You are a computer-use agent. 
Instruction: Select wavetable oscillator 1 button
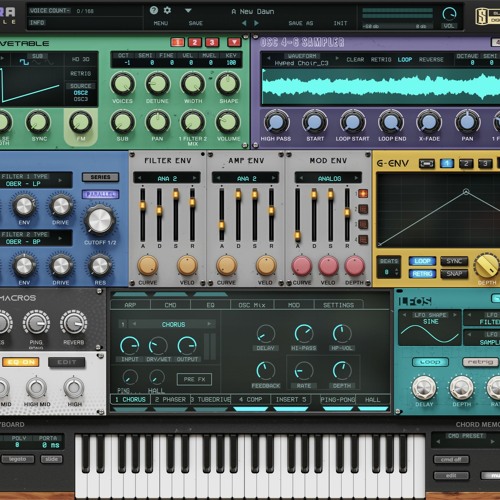click(x=178, y=42)
